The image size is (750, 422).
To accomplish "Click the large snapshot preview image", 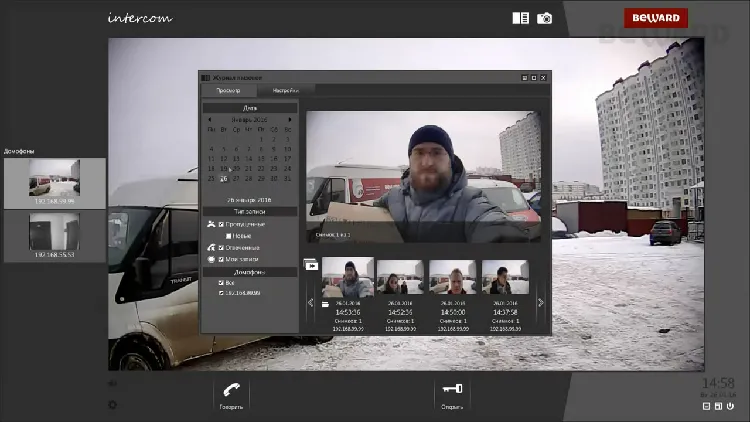I will point(423,177).
